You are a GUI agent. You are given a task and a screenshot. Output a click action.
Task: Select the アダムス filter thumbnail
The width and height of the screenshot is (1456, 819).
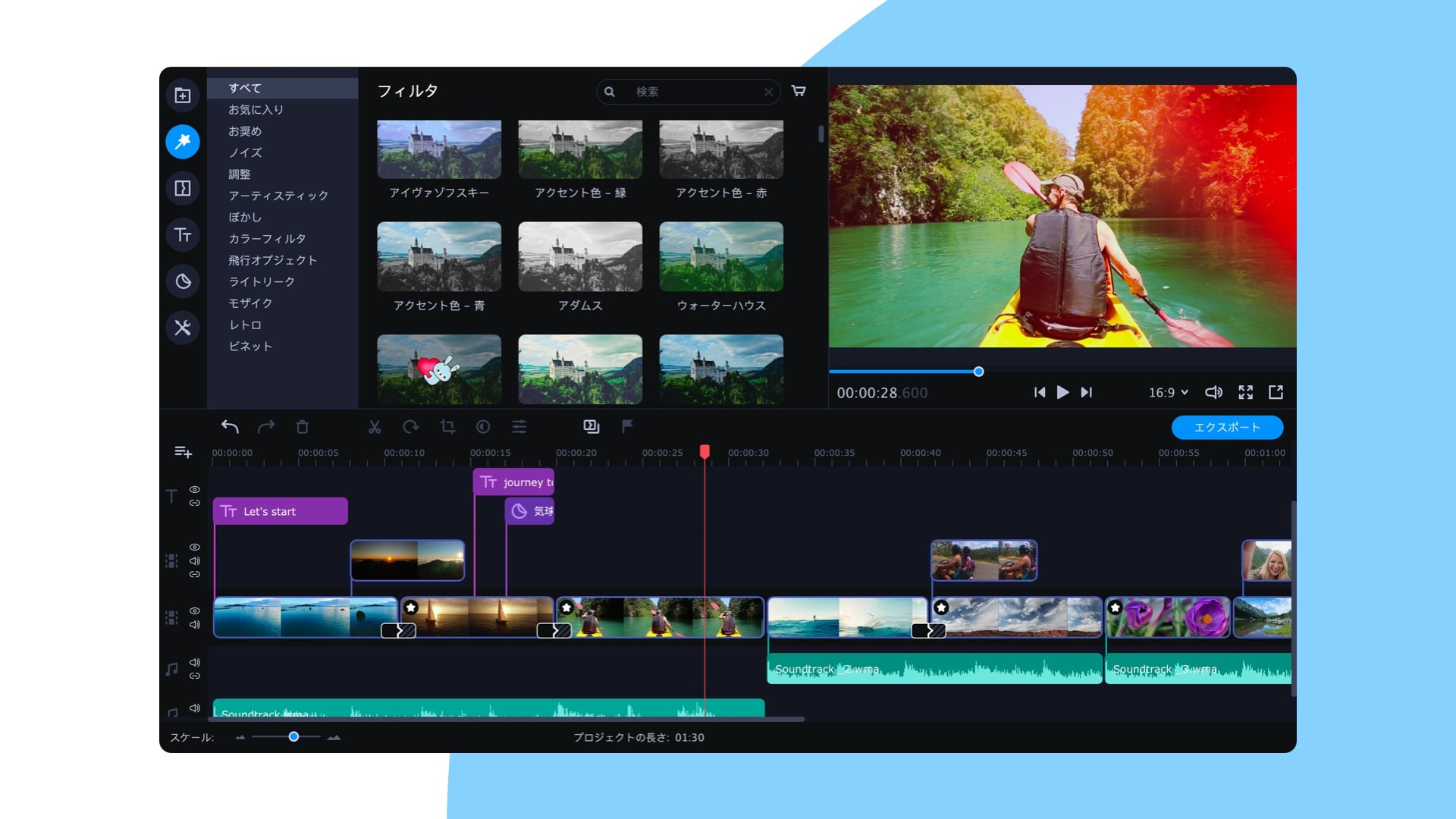(580, 256)
